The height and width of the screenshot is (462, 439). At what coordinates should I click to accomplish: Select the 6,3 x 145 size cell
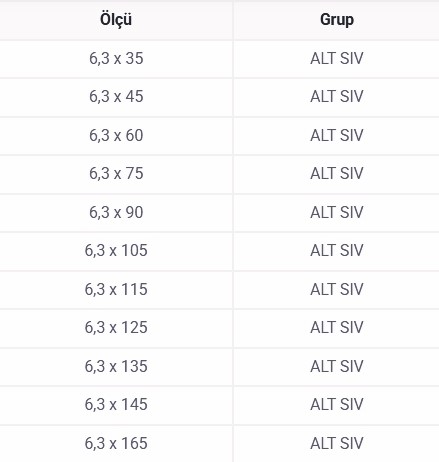[x=116, y=405]
